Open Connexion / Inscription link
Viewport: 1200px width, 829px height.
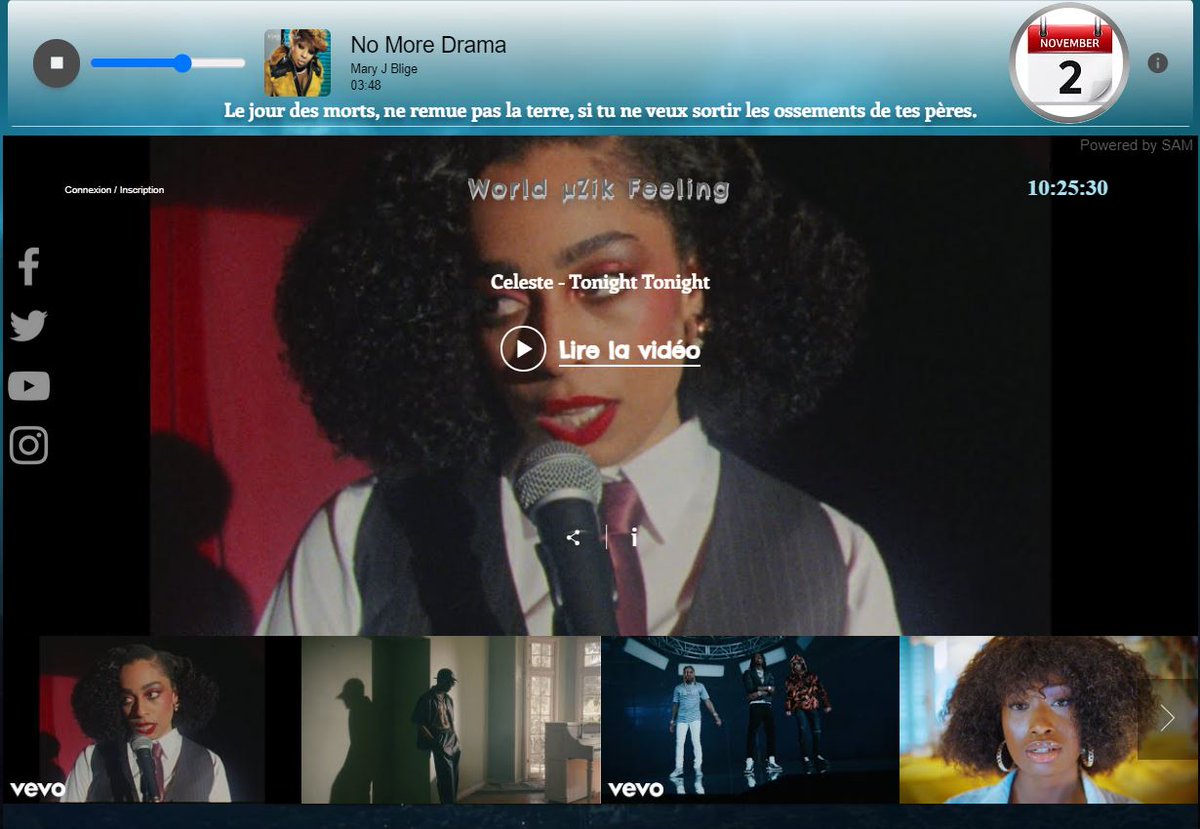pos(114,190)
